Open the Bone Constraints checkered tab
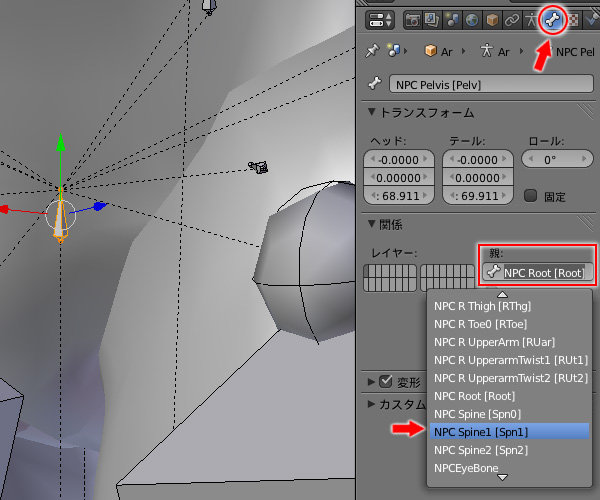 (x=573, y=20)
